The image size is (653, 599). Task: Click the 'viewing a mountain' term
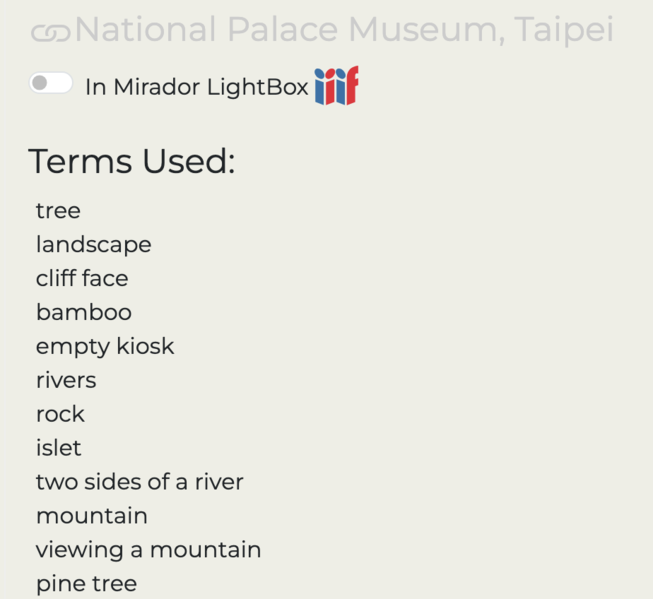(x=148, y=550)
